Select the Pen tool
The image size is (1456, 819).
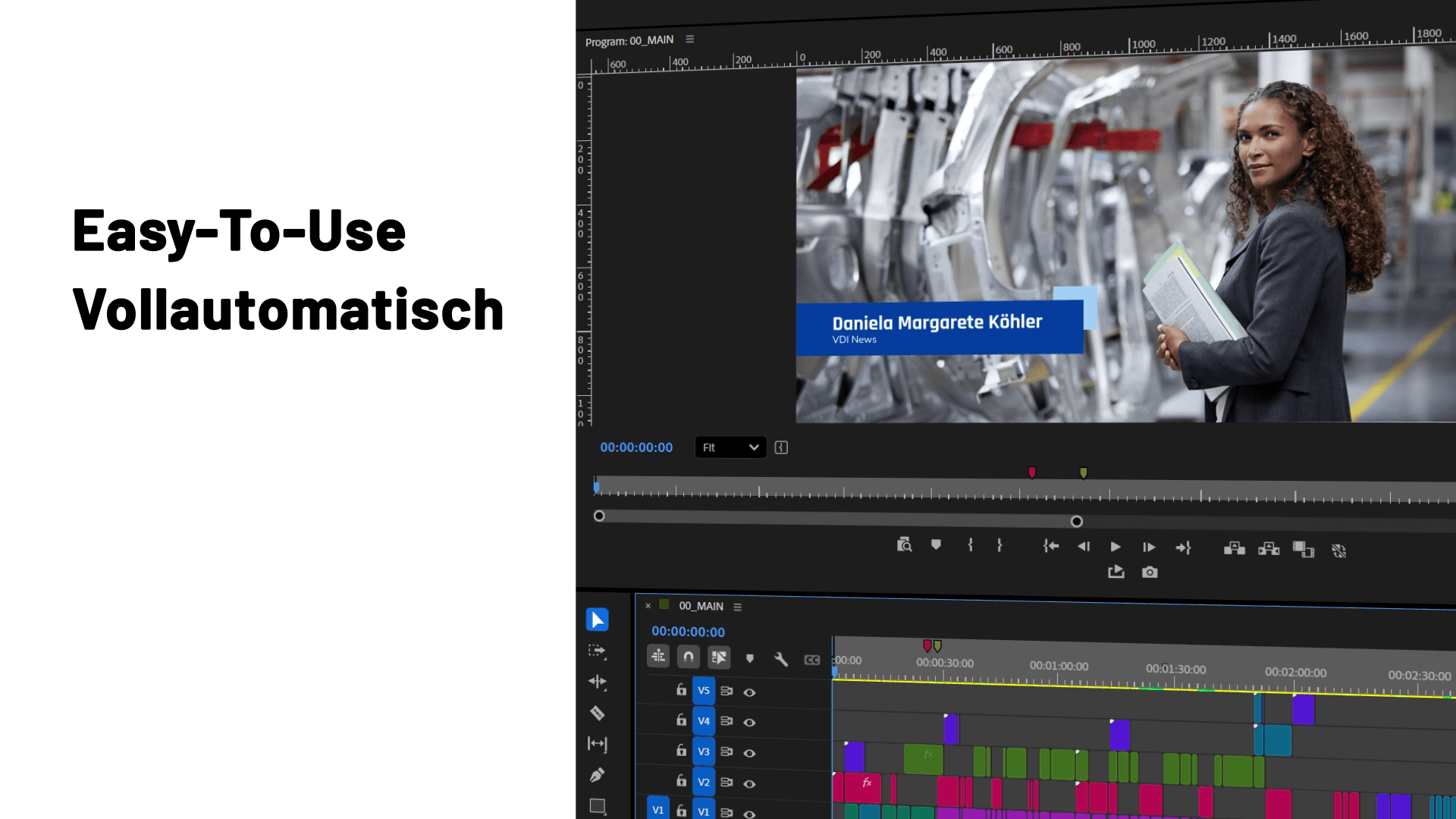tap(598, 775)
